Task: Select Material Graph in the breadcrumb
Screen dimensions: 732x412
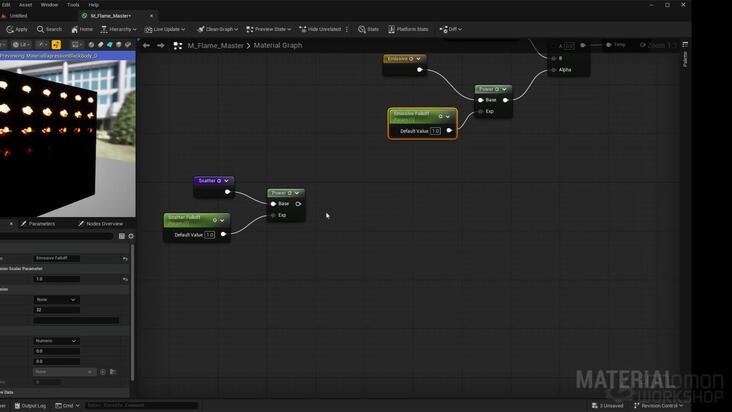Action: point(278,46)
